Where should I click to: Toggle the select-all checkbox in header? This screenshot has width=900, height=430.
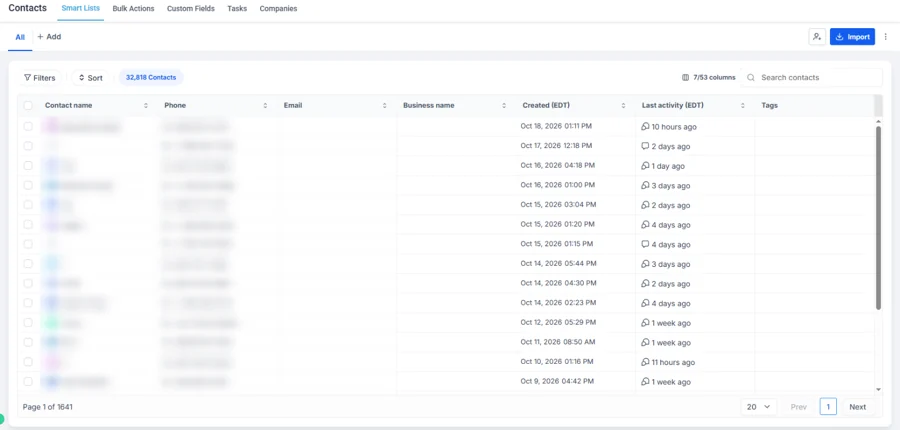[28, 106]
